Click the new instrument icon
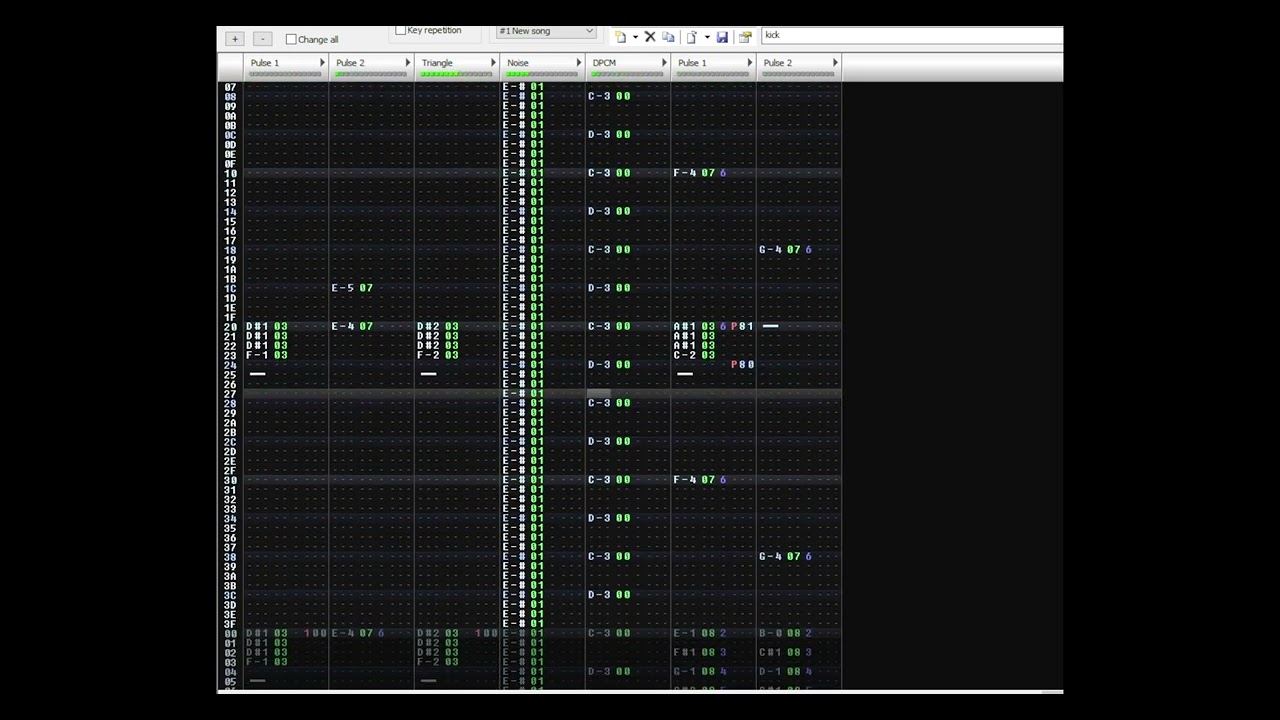Image resolution: width=1280 pixels, height=720 pixels. 620,37
